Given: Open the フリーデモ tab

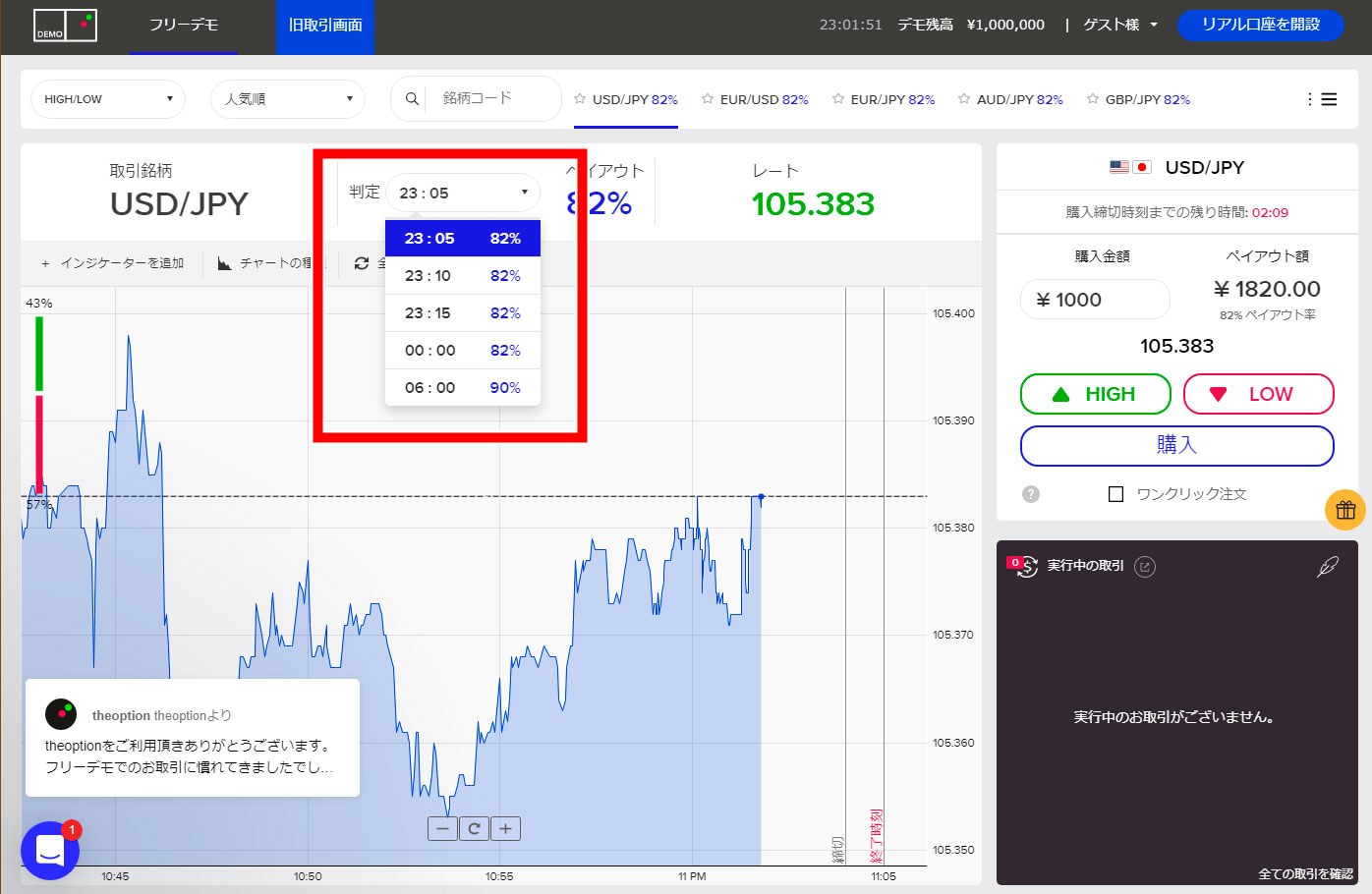Looking at the screenshot, I should tap(184, 26).
